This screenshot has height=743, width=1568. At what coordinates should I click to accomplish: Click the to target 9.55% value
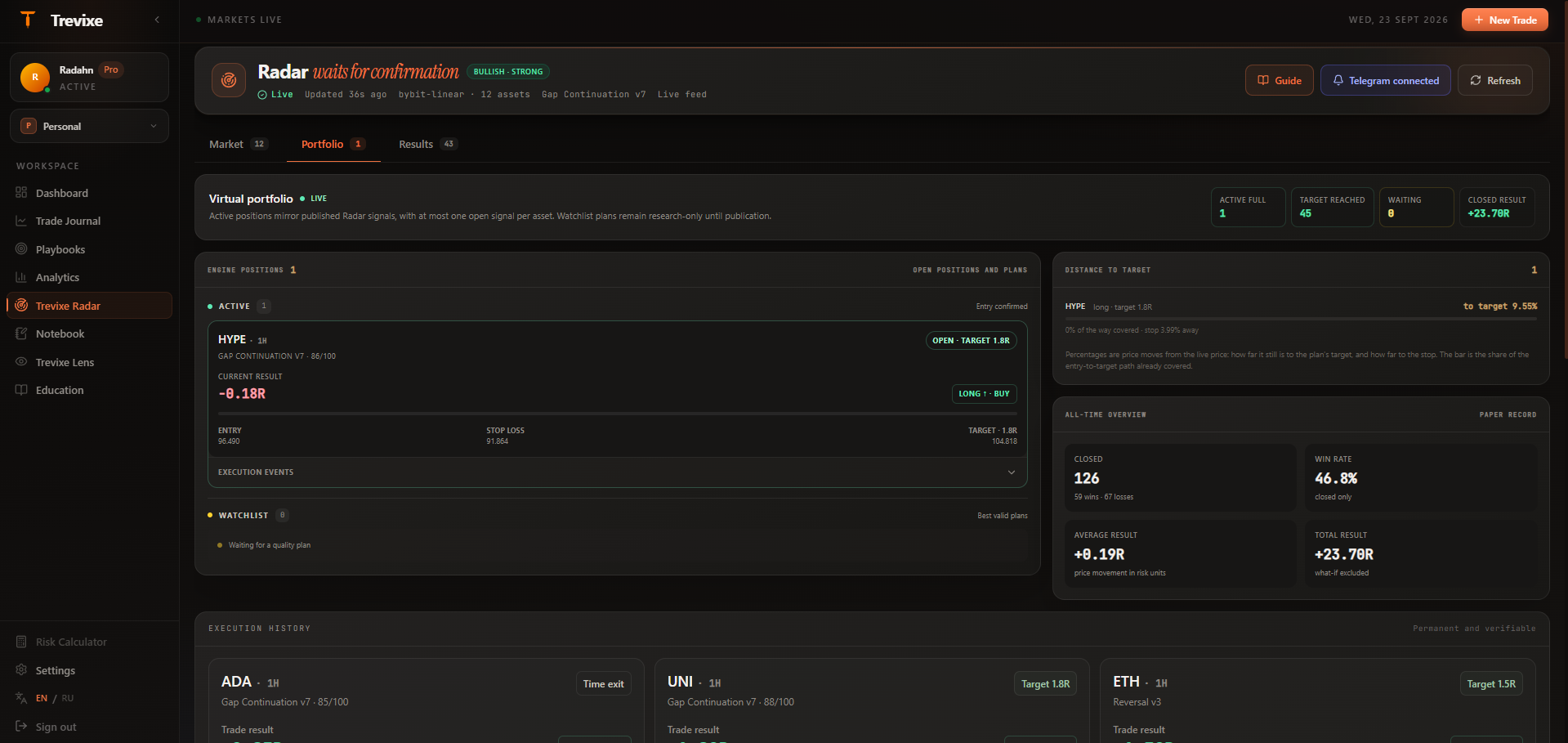coord(1500,306)
